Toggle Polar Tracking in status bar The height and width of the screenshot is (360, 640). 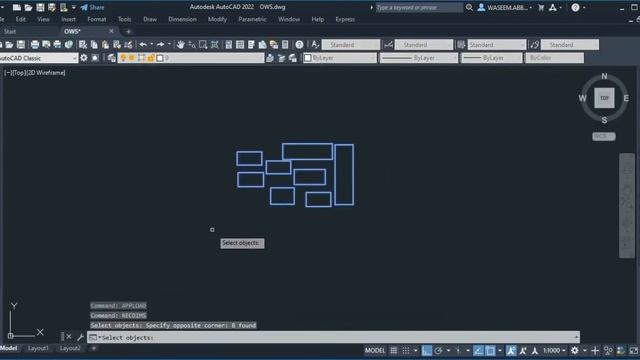438,351
